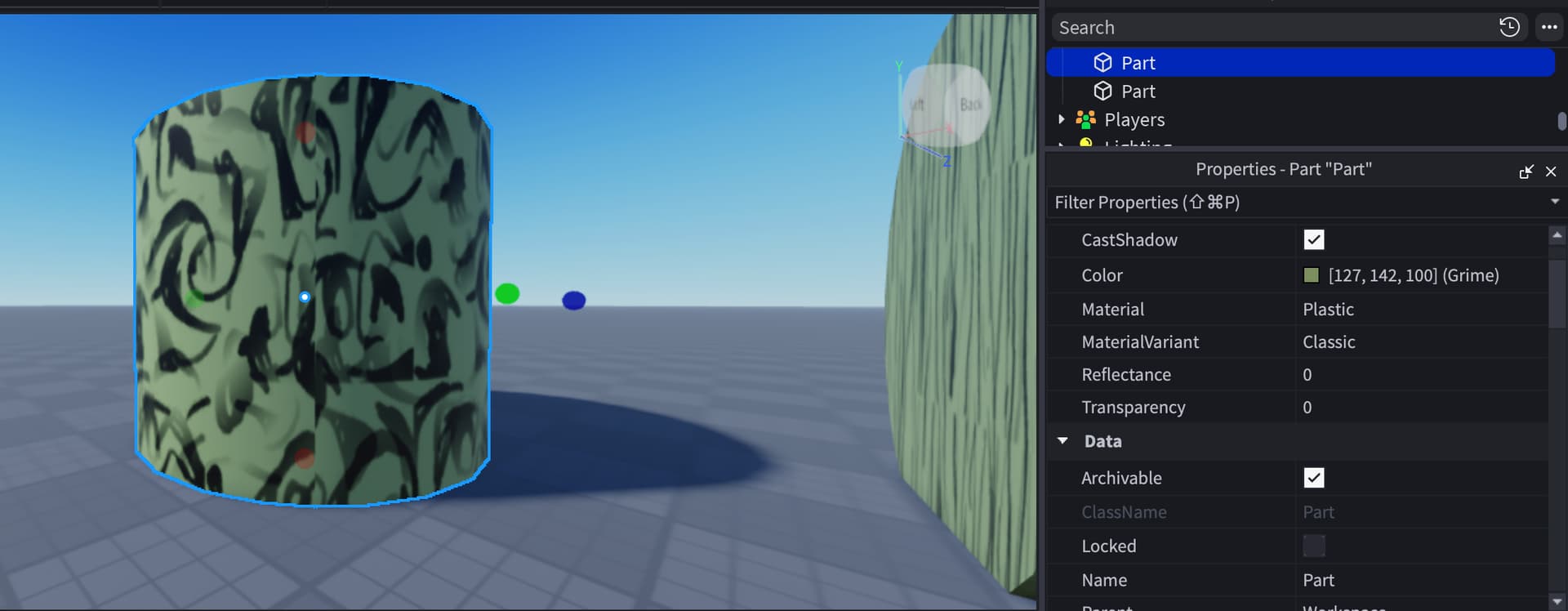
Task: Click the Filter Properties input field
Action: point(1298,203)
